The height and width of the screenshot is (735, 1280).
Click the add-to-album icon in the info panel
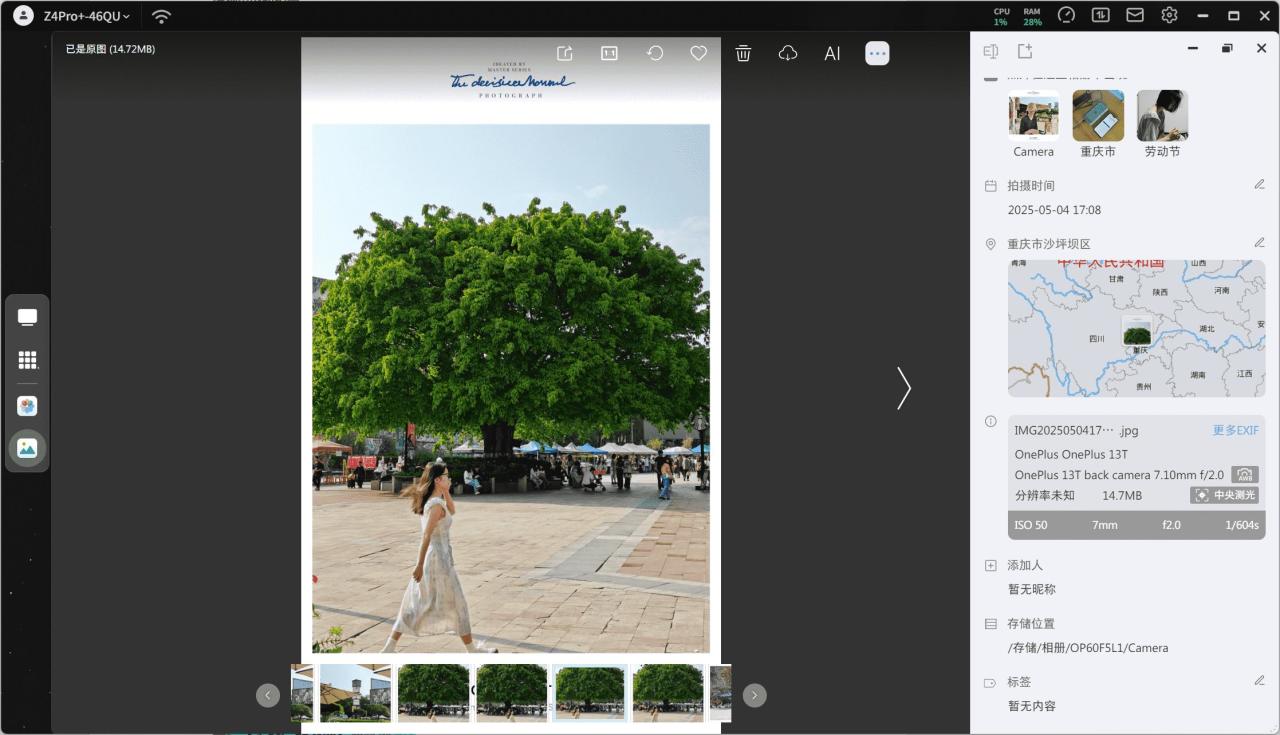[x=1025, y=50]
